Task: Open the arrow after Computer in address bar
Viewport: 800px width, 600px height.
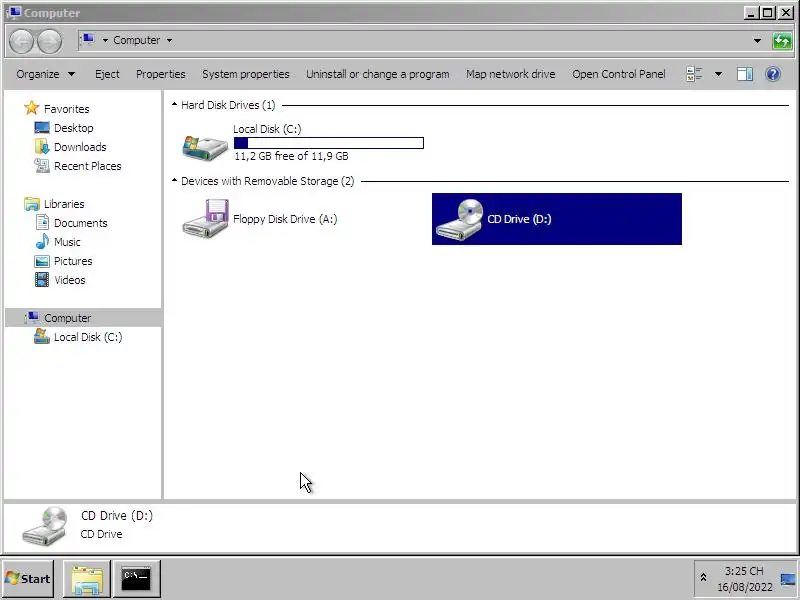Action: (169, 40)
